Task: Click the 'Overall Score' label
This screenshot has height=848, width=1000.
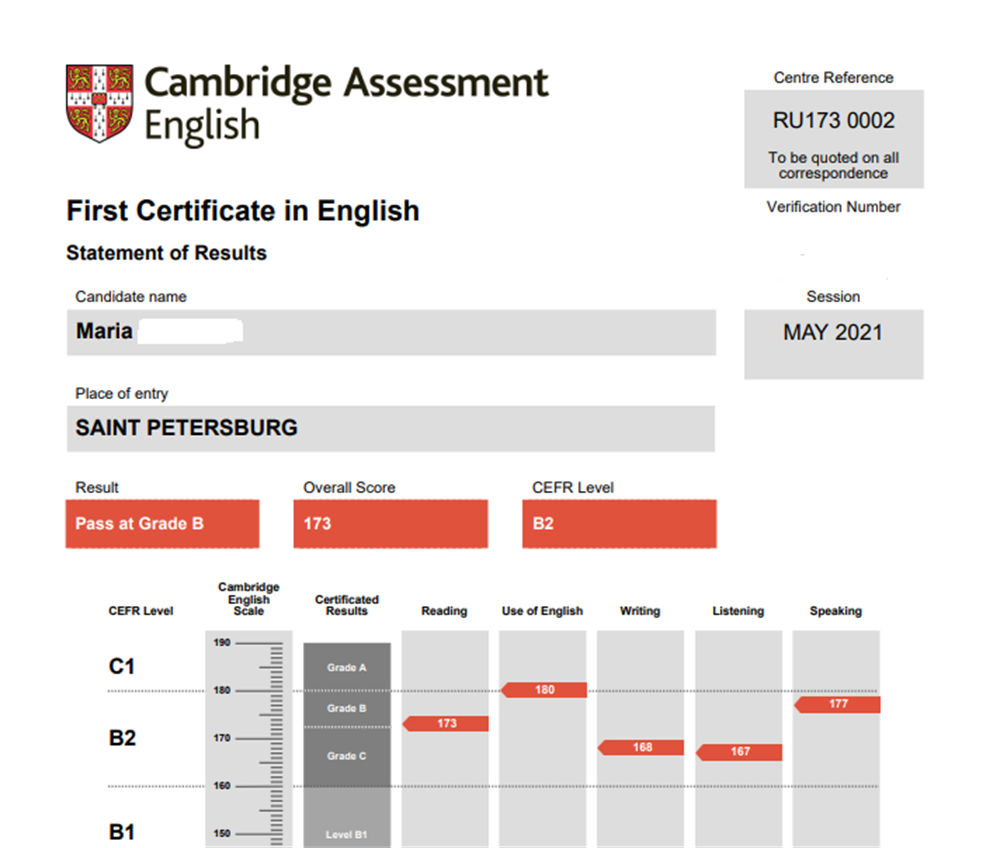Action: 349,488
